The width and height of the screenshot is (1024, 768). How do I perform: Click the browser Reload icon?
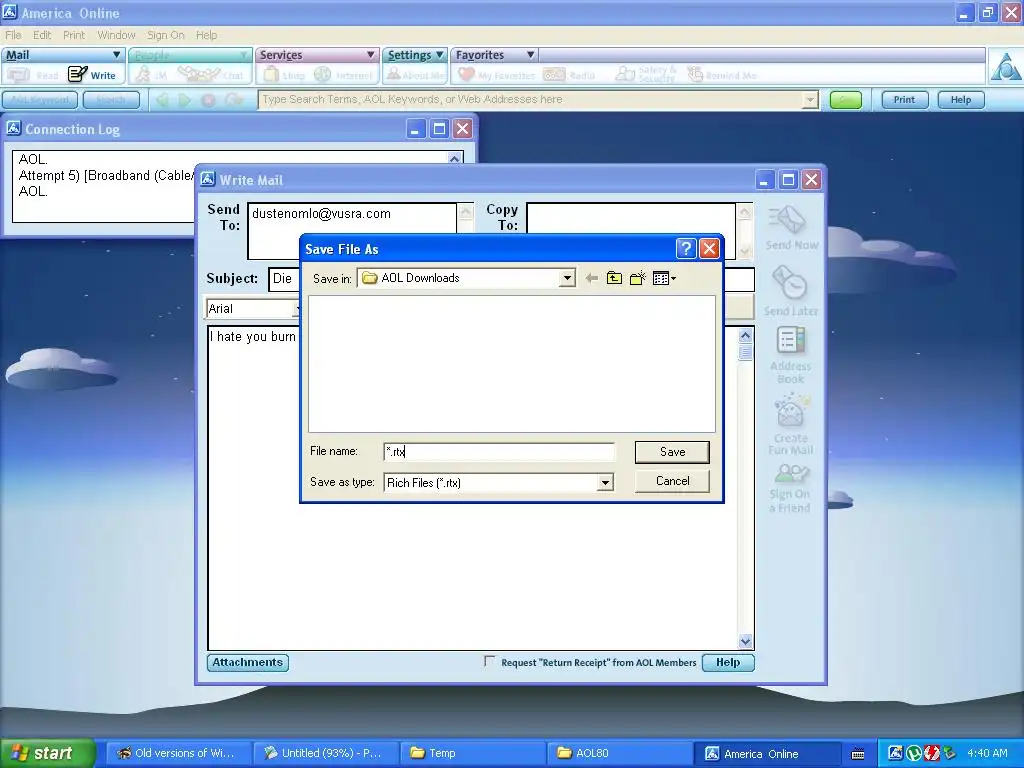tap(233, 100)
